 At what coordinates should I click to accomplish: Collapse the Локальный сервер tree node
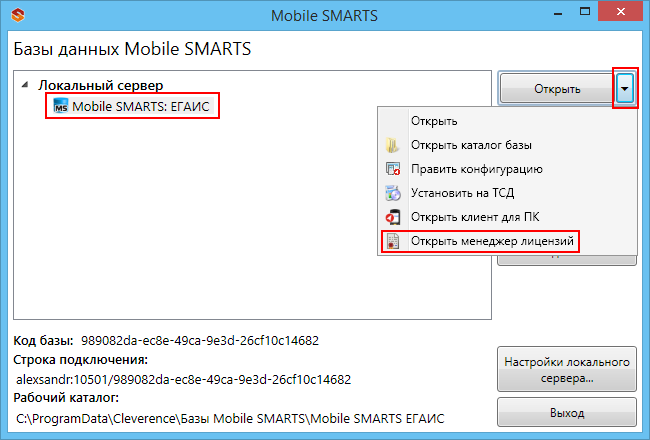(25, 85)
